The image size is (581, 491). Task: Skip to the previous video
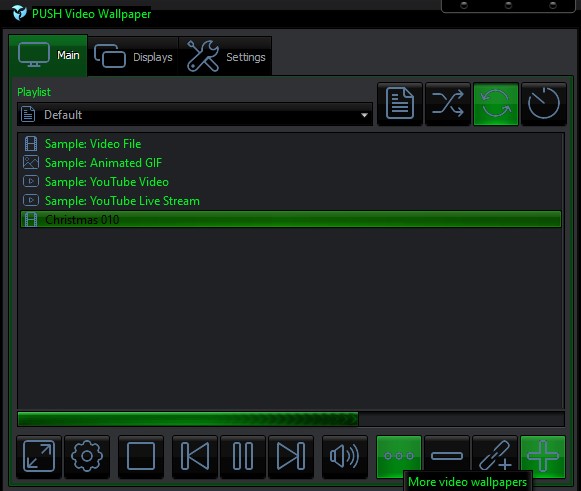tap(195, 456)
